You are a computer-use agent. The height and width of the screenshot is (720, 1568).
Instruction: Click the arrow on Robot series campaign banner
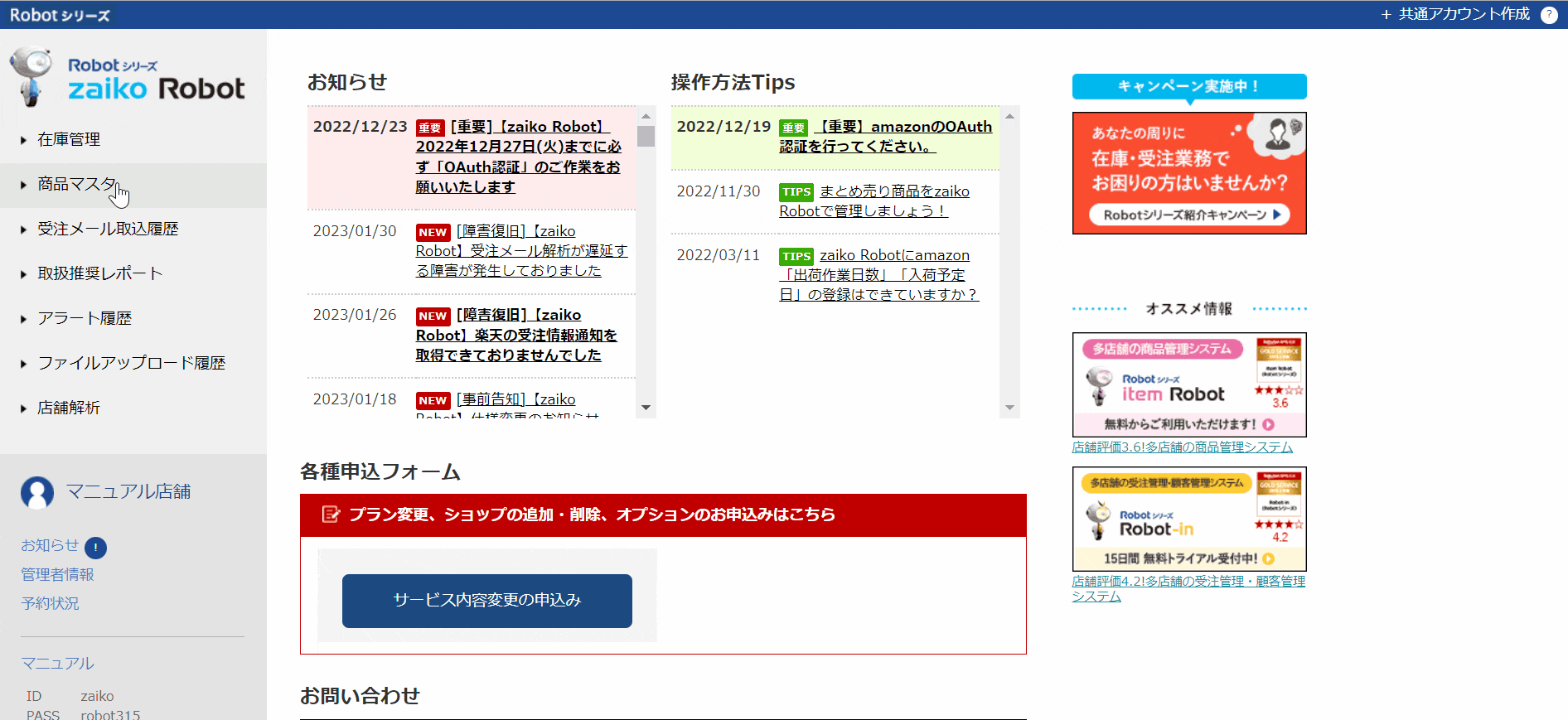coord(1277,215)
